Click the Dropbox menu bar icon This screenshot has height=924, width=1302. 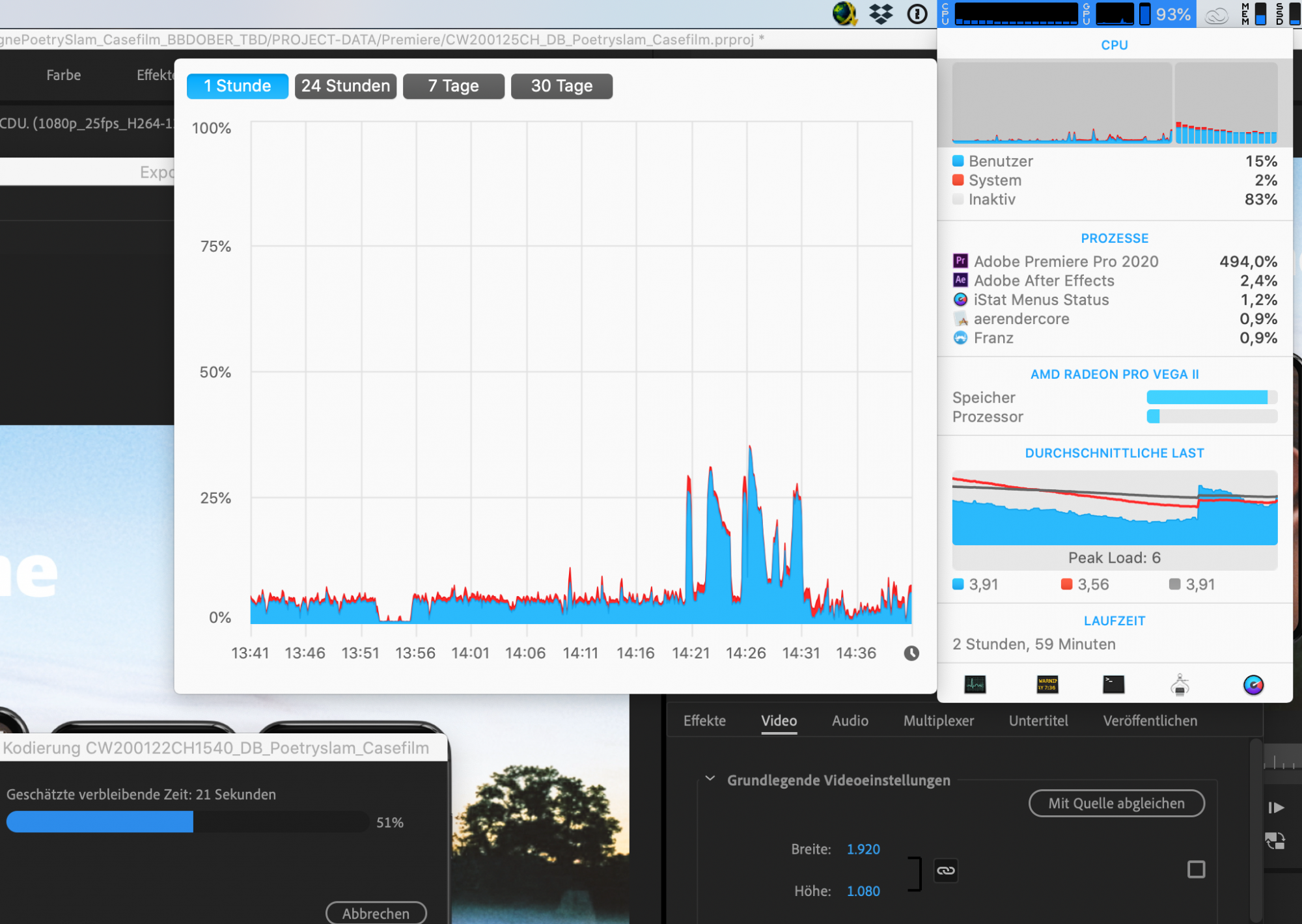coord(881,14)
